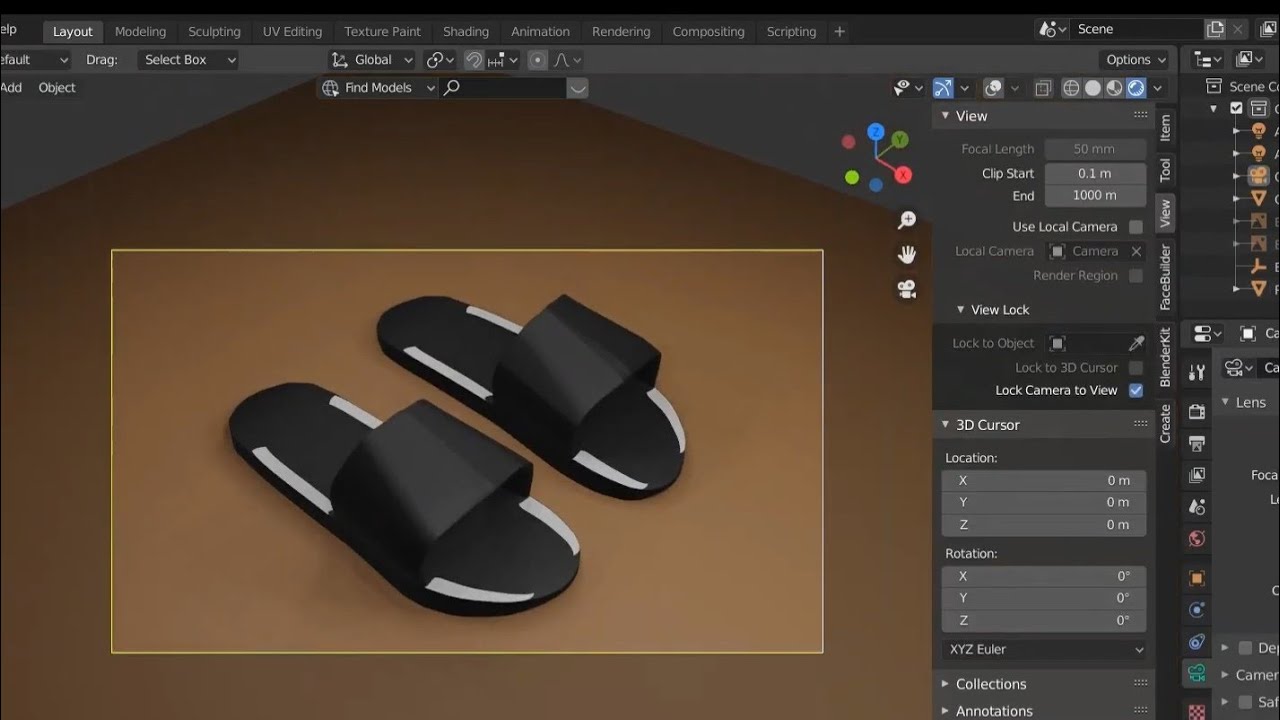Image resolution: width=1280 pixels, height=720 pixels.
Task: Open the View Layer properties tab icon
Action: coord(1197,475)
